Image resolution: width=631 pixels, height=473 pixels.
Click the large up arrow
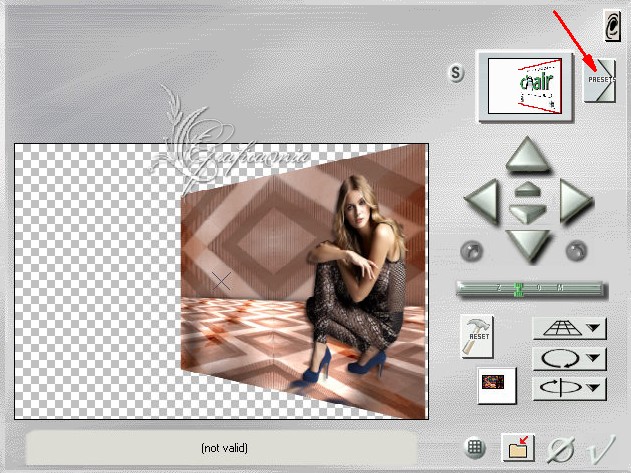[527, 155]
